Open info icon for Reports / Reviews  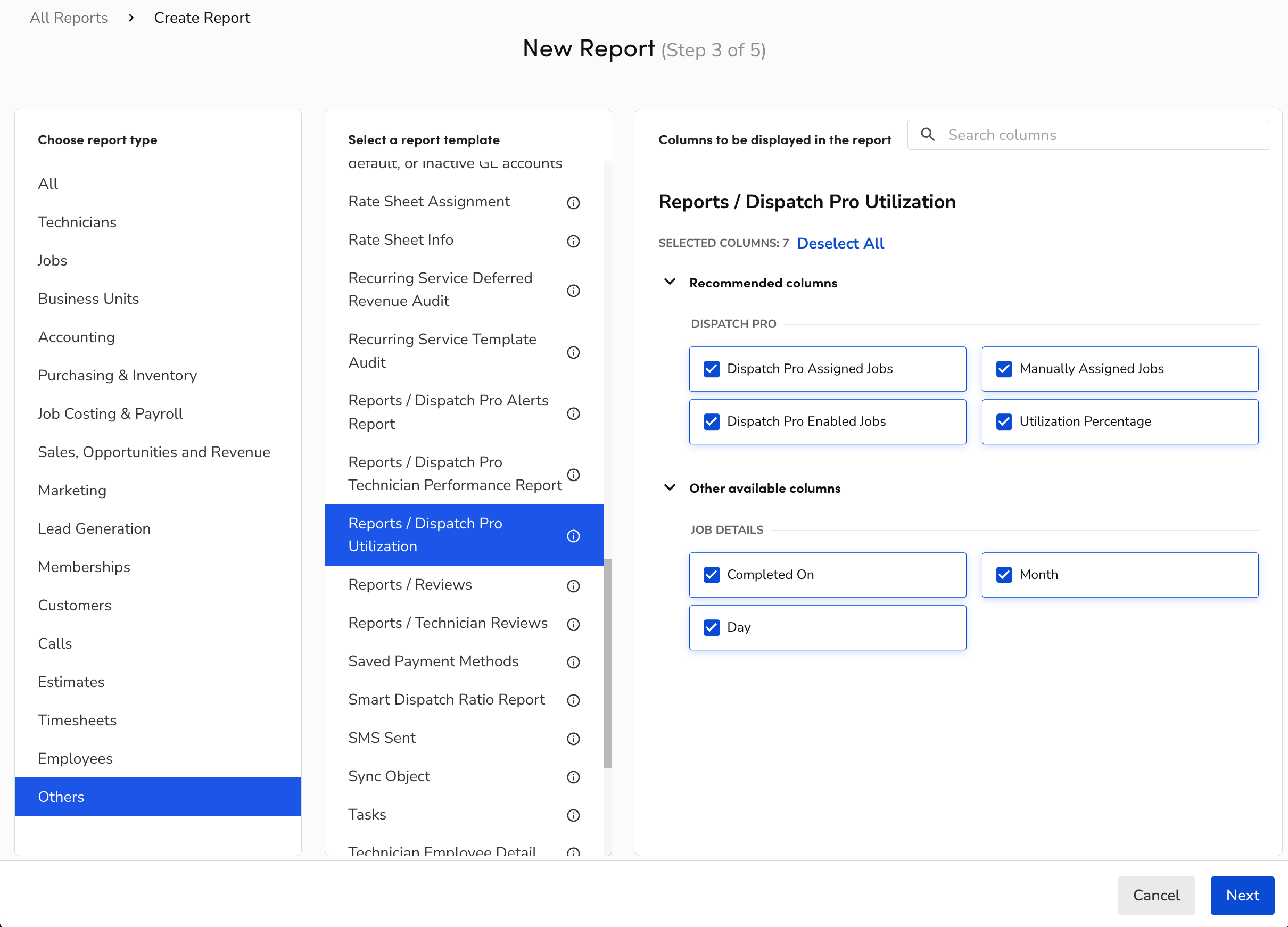573,586
